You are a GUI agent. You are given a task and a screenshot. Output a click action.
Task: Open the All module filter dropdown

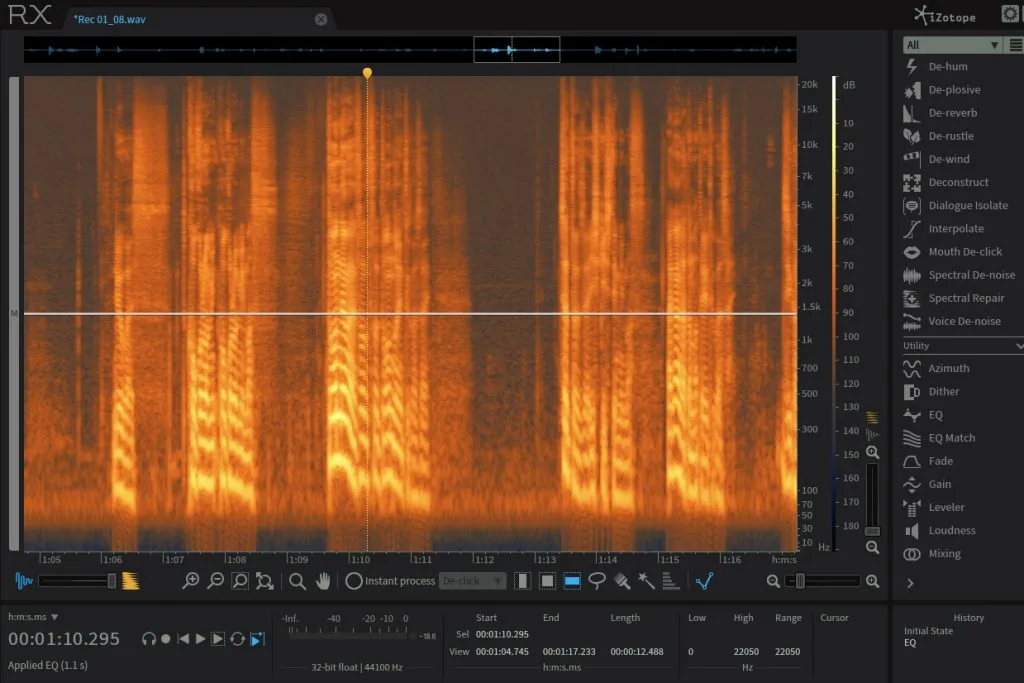952,45
